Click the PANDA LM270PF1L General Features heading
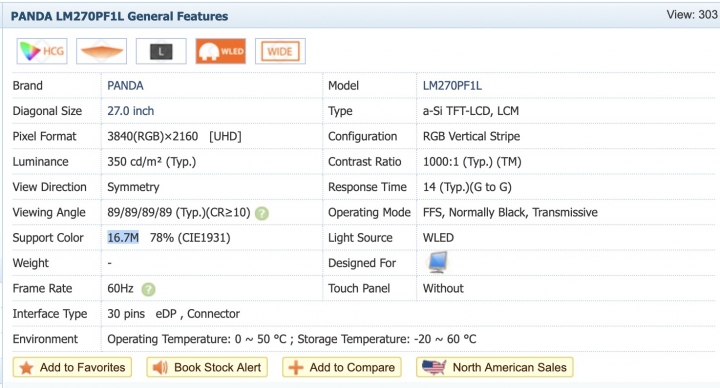Image resolution: width=720 pixels, height=388 pixels. tap(119, 17)
